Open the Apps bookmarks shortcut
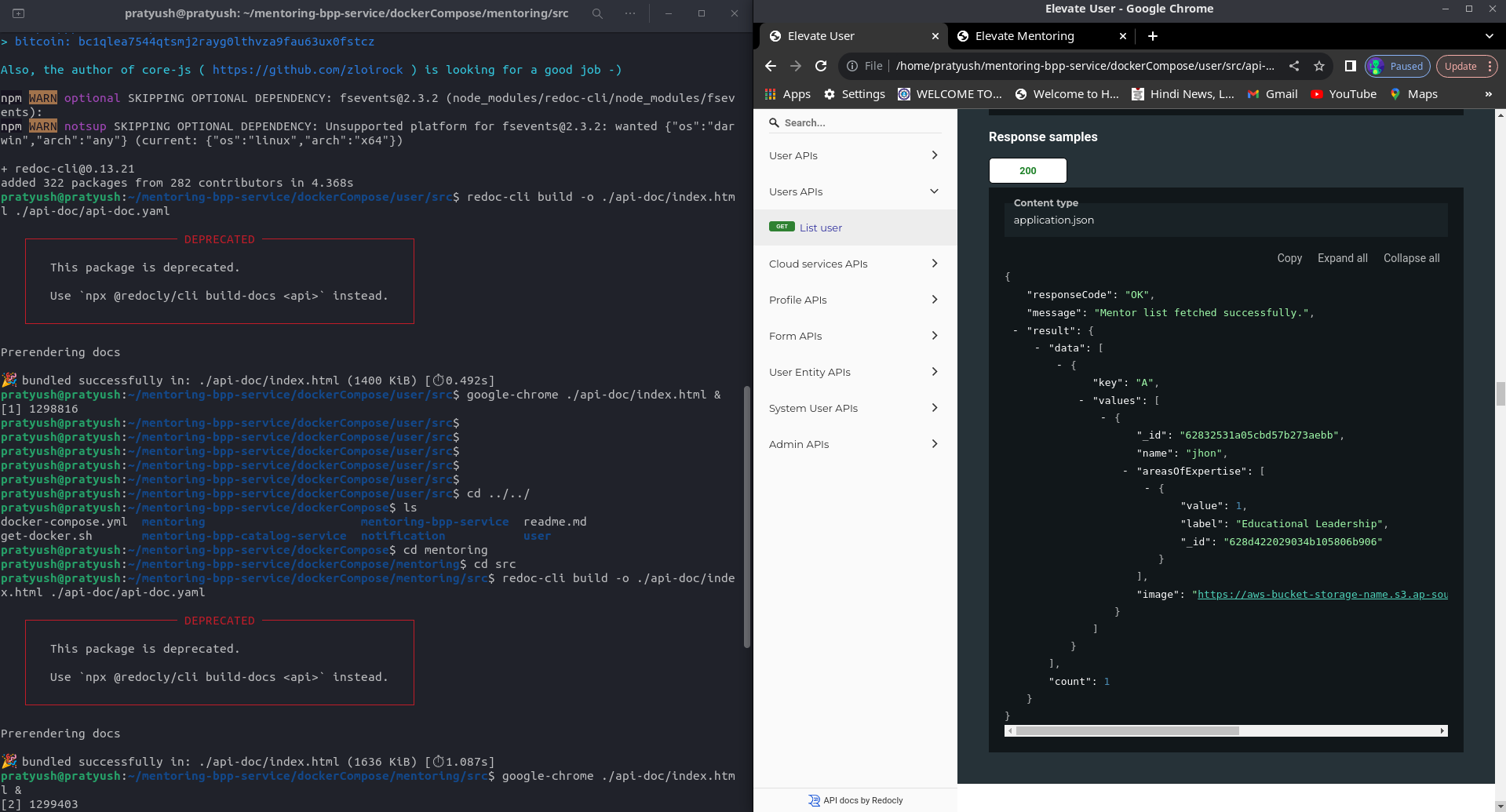This screenshot has height=812, width=1506. [x=787, y=94]
